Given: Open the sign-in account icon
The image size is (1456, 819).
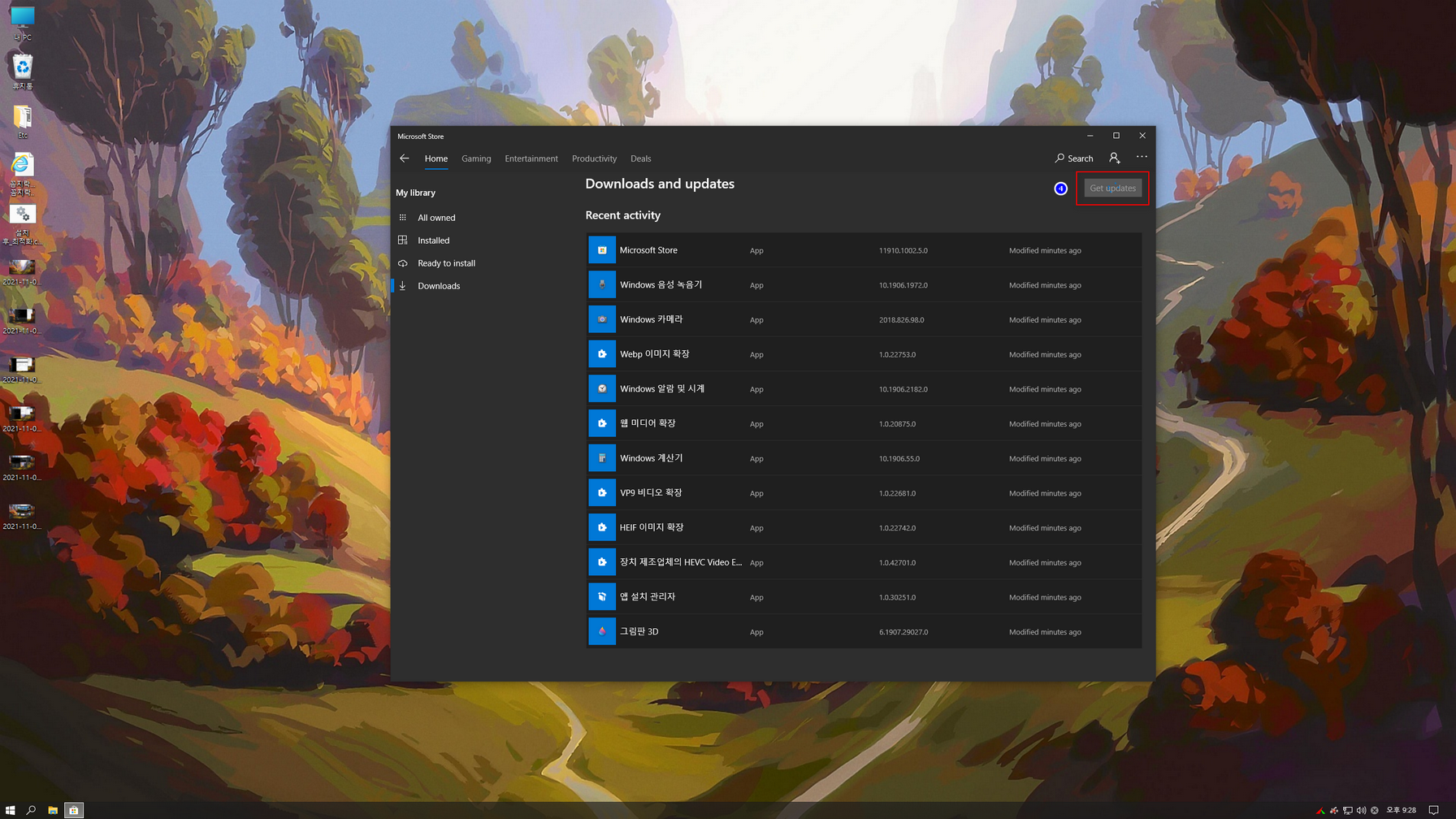Looking at the screenshot, I should point(1115,158).
